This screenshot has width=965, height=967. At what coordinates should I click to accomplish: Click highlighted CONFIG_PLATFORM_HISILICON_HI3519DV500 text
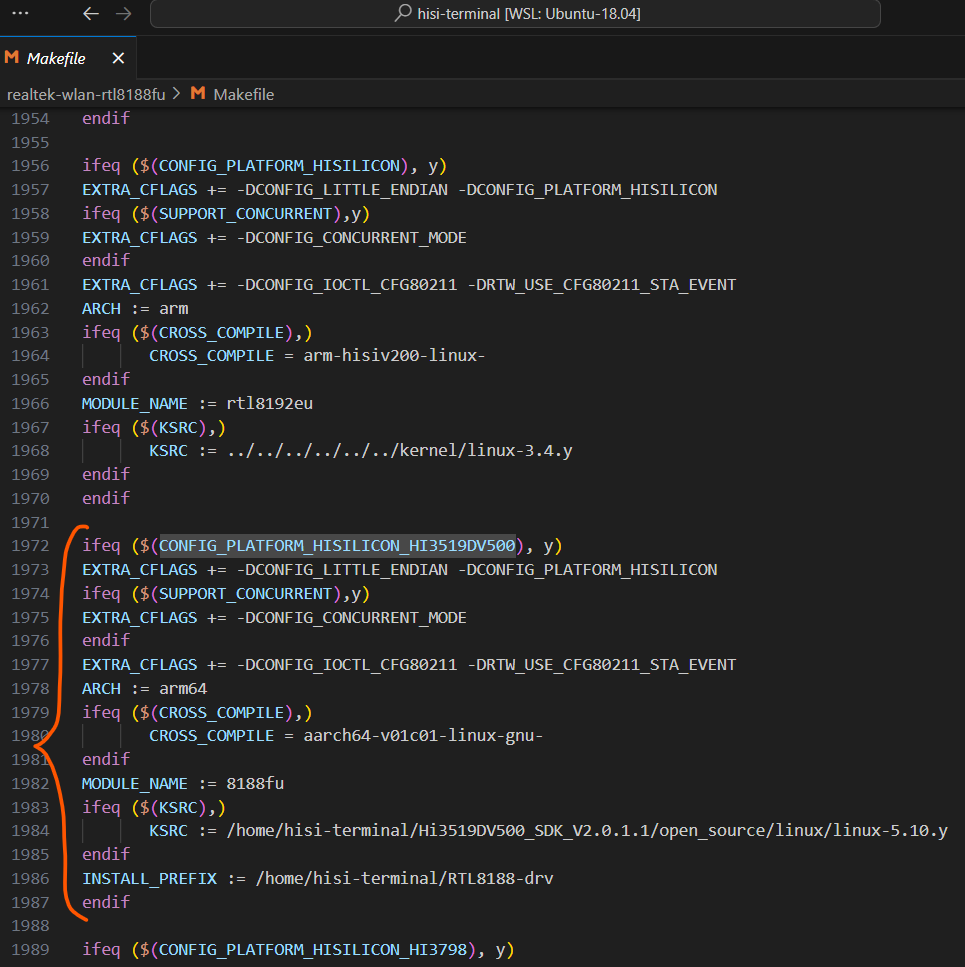tap(337, 546)
